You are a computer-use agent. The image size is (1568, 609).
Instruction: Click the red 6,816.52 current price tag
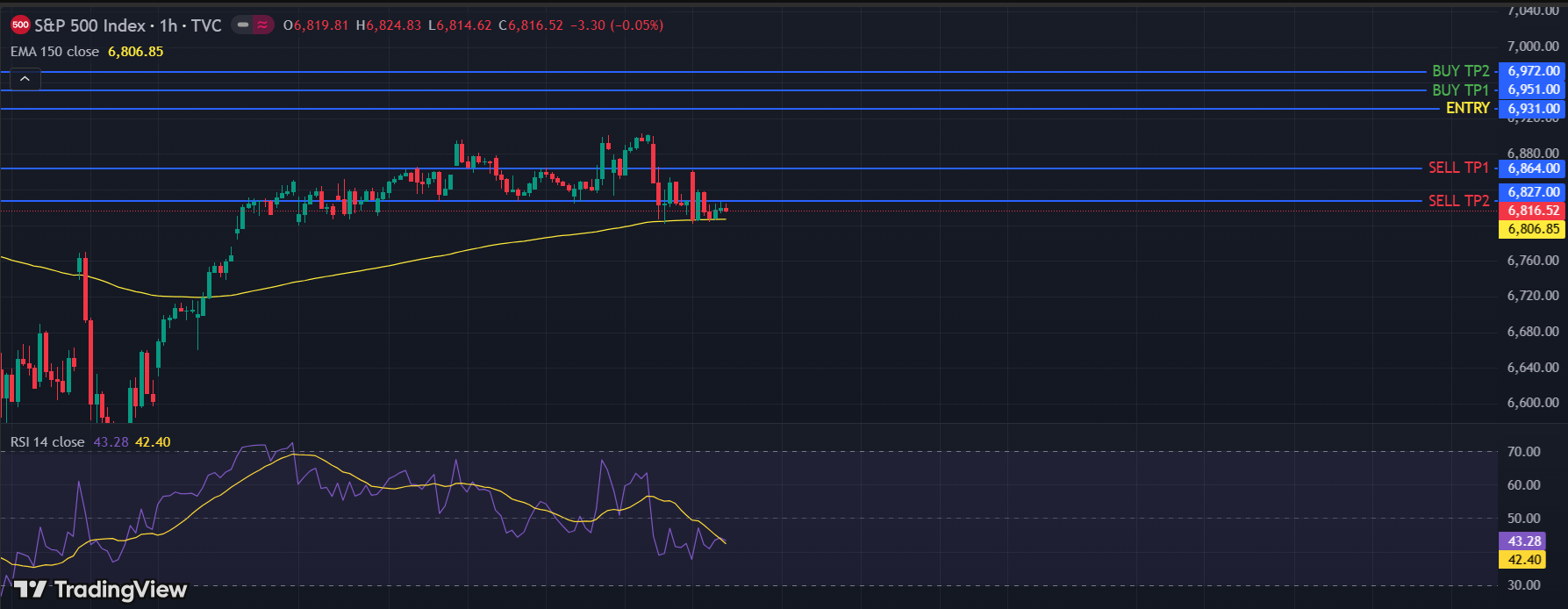pos(1533,211)
